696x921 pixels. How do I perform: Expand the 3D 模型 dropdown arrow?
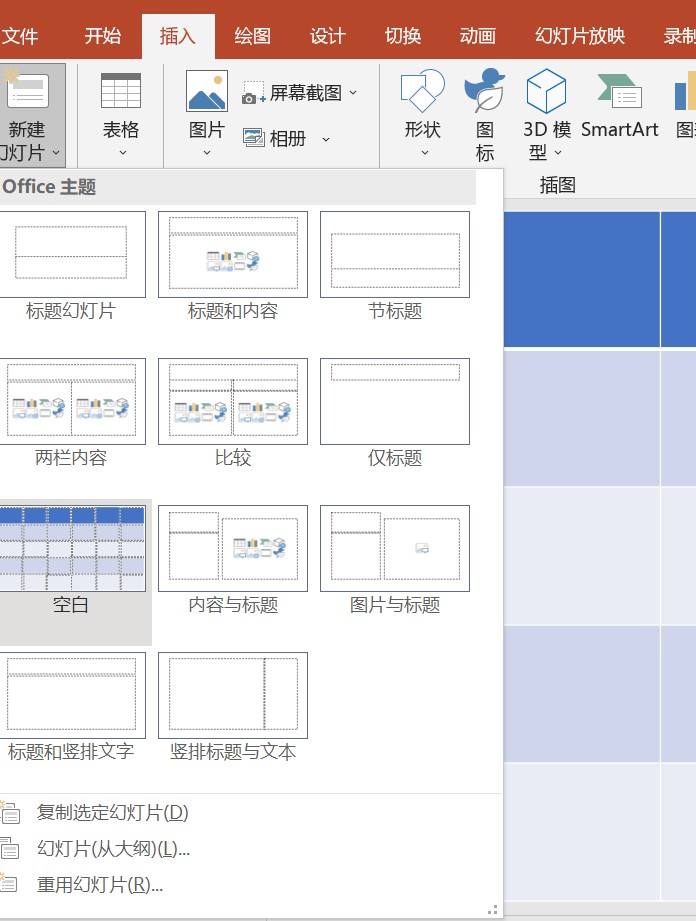click(x=558, y=153)
